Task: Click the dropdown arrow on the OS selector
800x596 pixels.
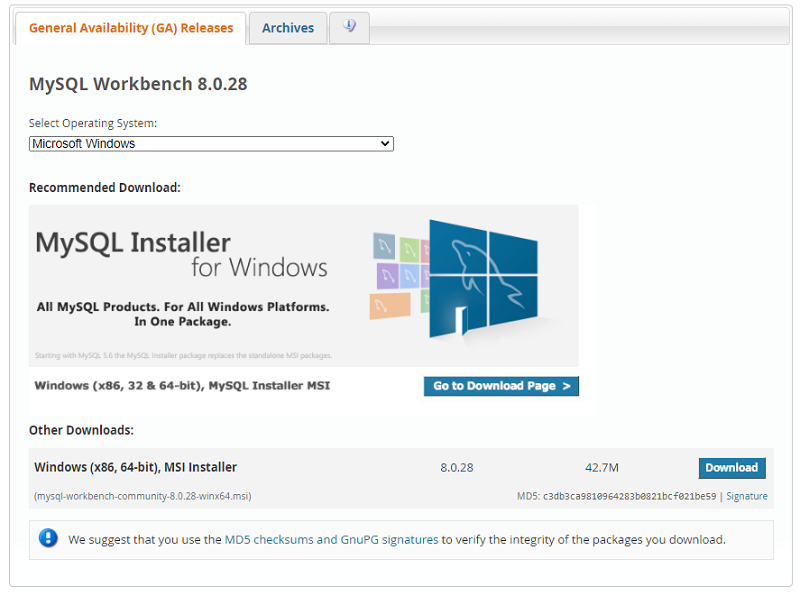Action: click(x=384, y=143)
